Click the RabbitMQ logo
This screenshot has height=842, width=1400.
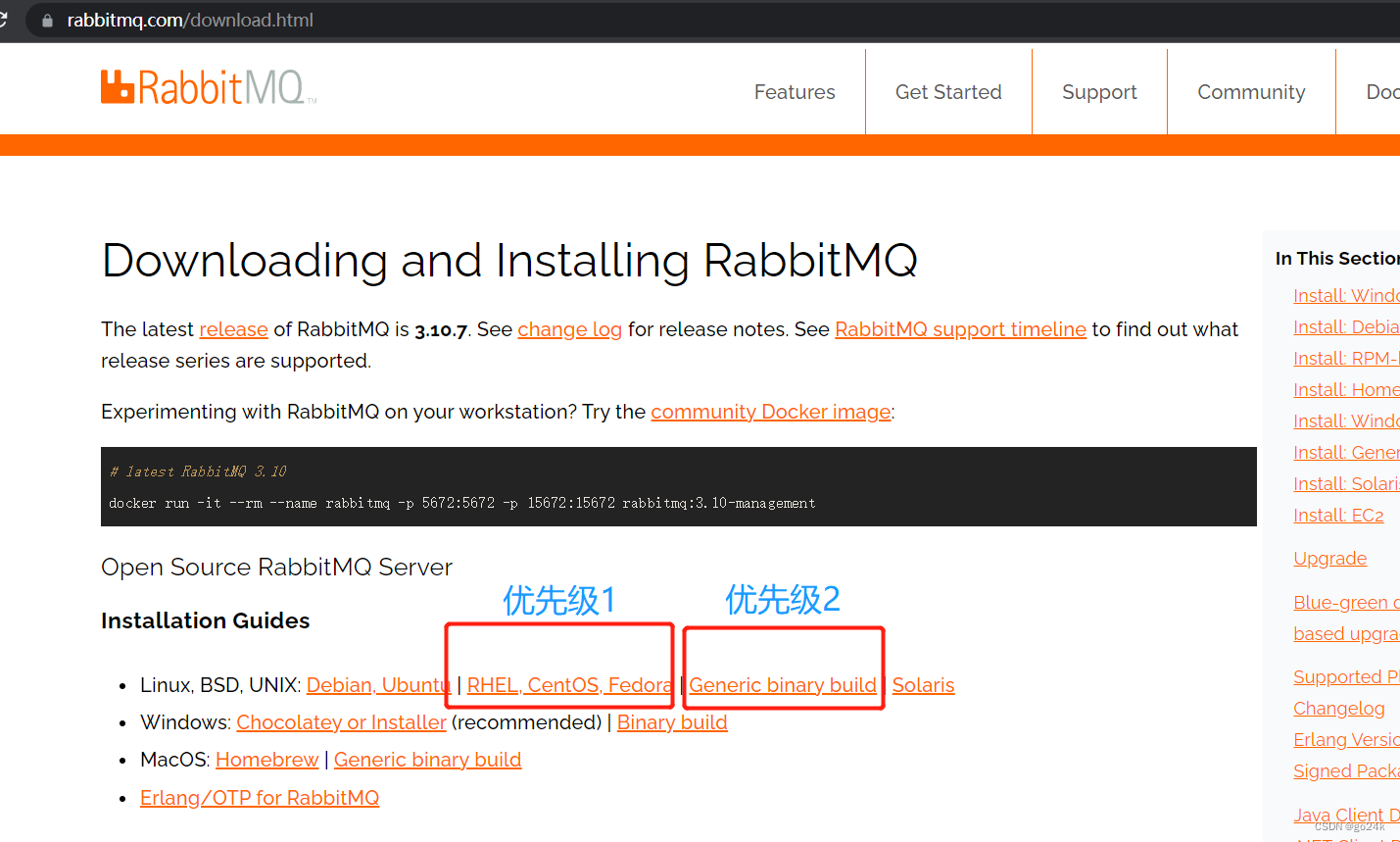coord(209,87)
